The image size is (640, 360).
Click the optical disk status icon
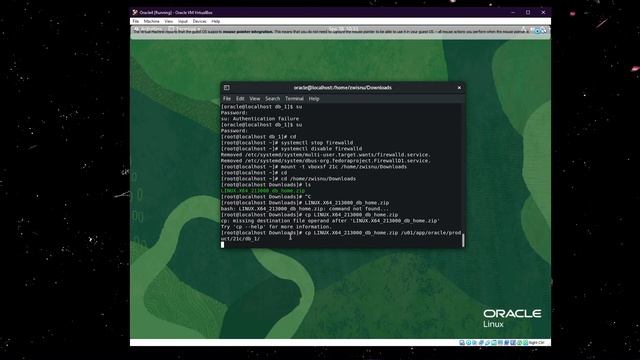[x=469, y=342]
